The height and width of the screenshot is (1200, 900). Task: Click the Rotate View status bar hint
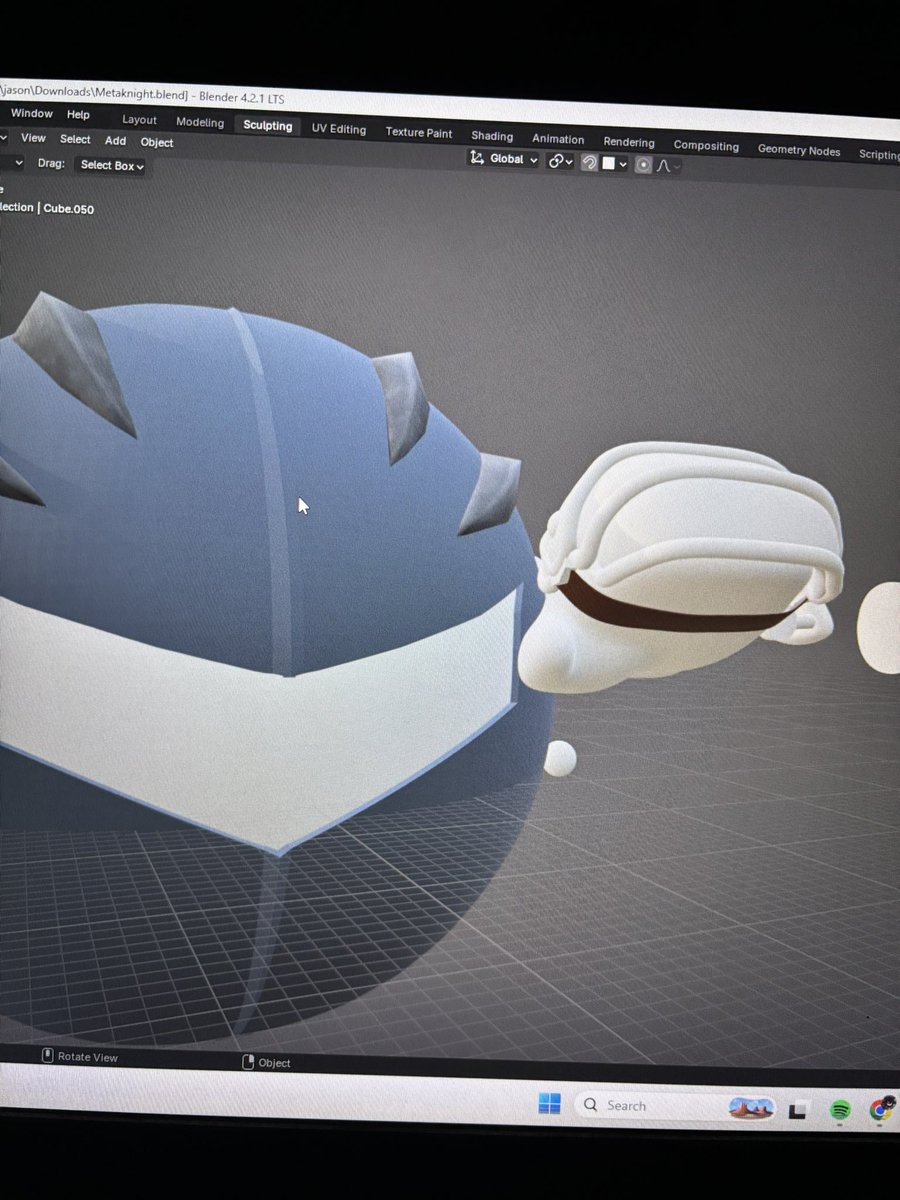tap(79, 1057)
